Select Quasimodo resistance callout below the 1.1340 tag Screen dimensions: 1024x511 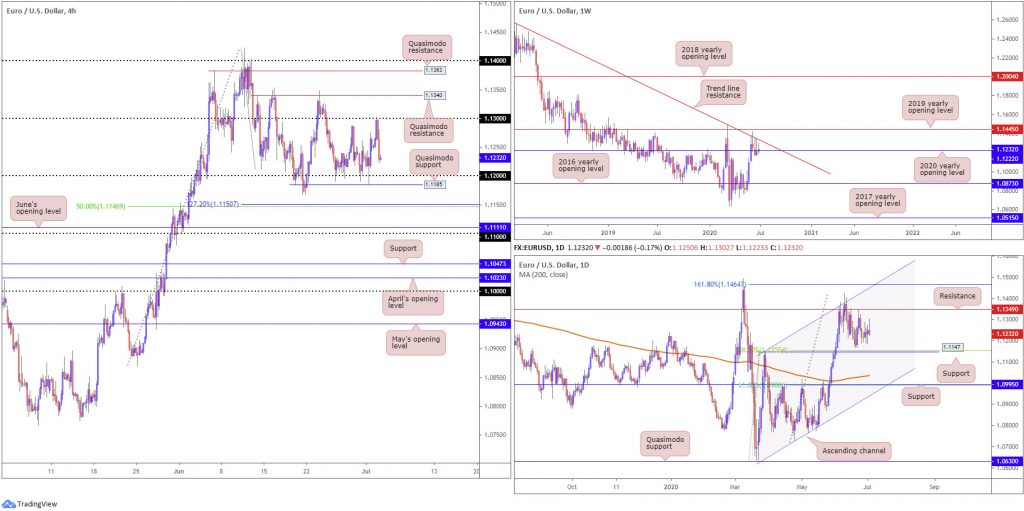[430, 129]
